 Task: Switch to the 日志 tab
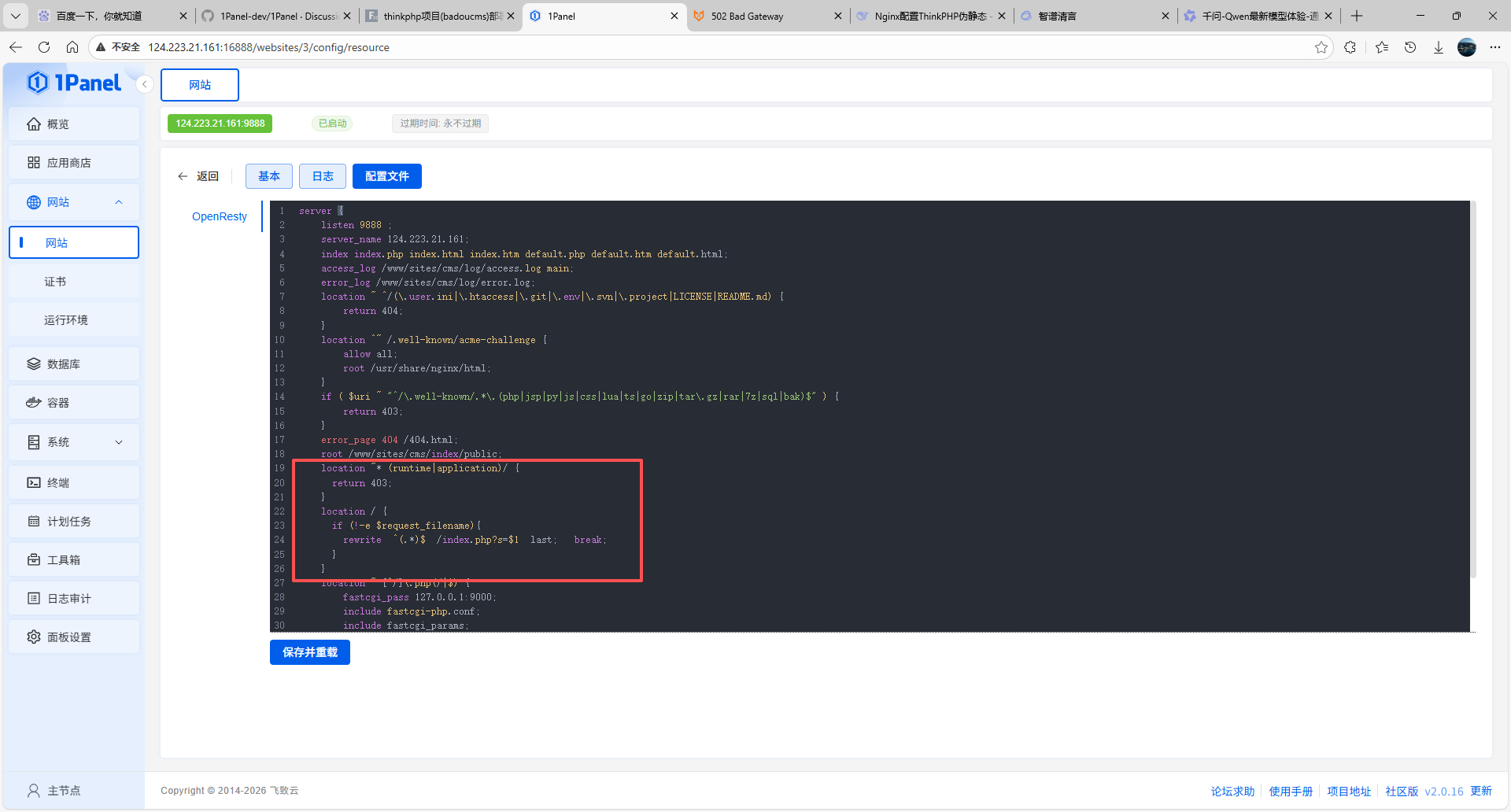[323, 176]
